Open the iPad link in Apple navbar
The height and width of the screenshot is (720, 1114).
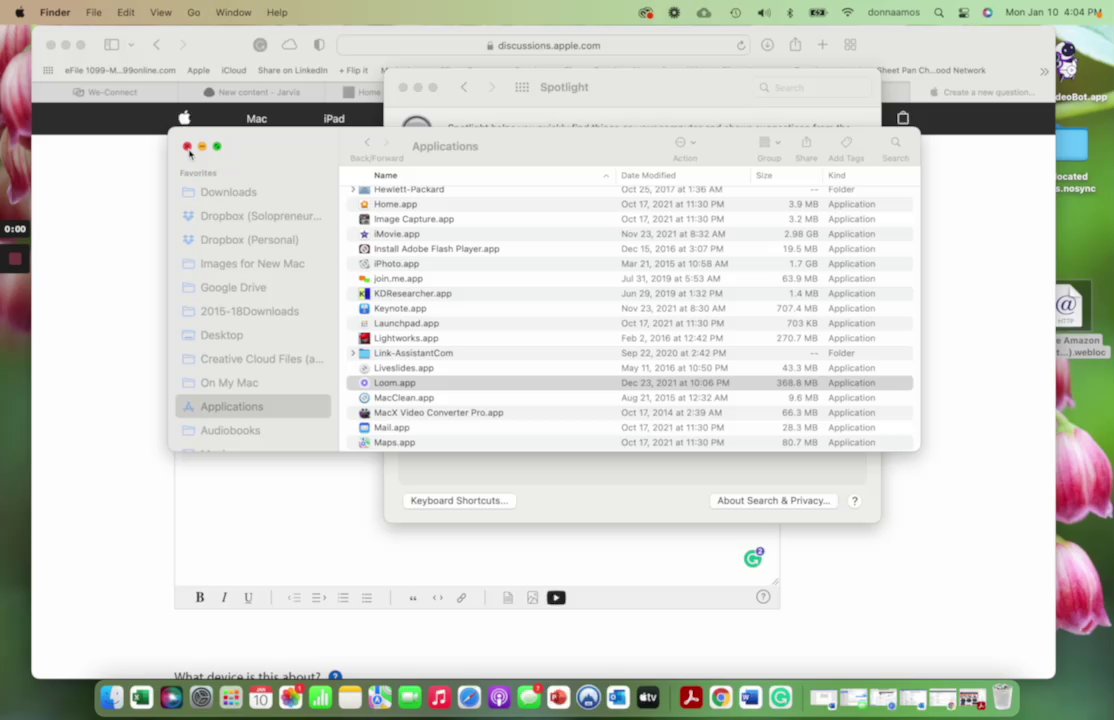[334, 119]
